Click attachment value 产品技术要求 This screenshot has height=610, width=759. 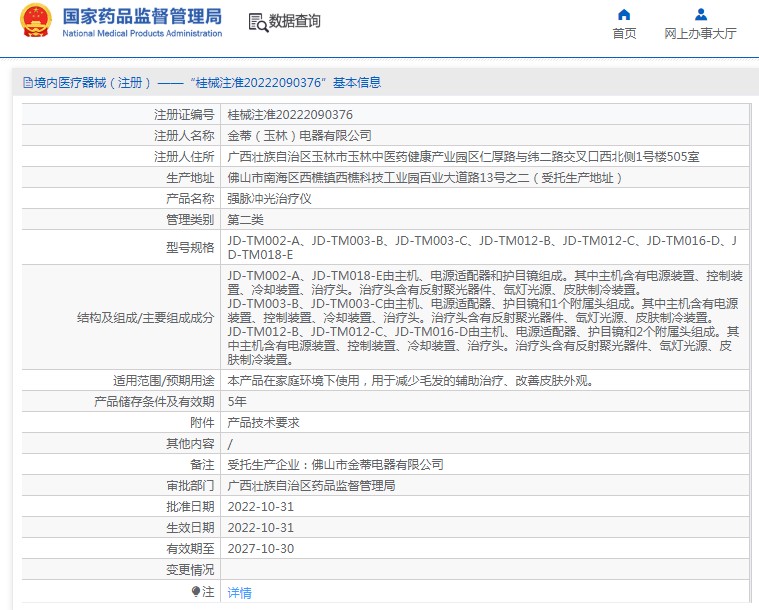263,423
